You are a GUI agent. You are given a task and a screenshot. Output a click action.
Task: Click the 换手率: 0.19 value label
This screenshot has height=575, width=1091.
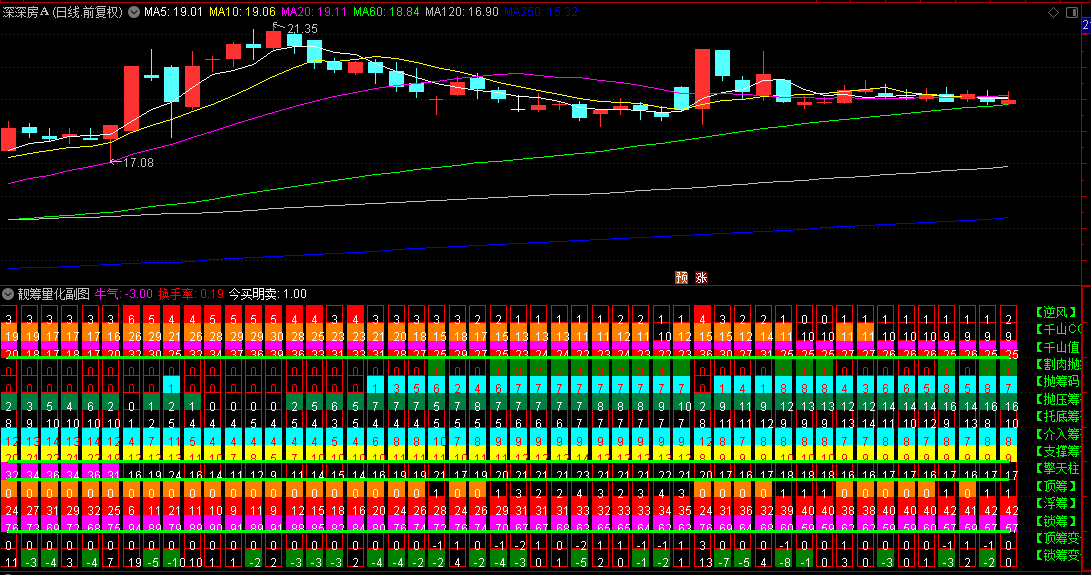191,294
